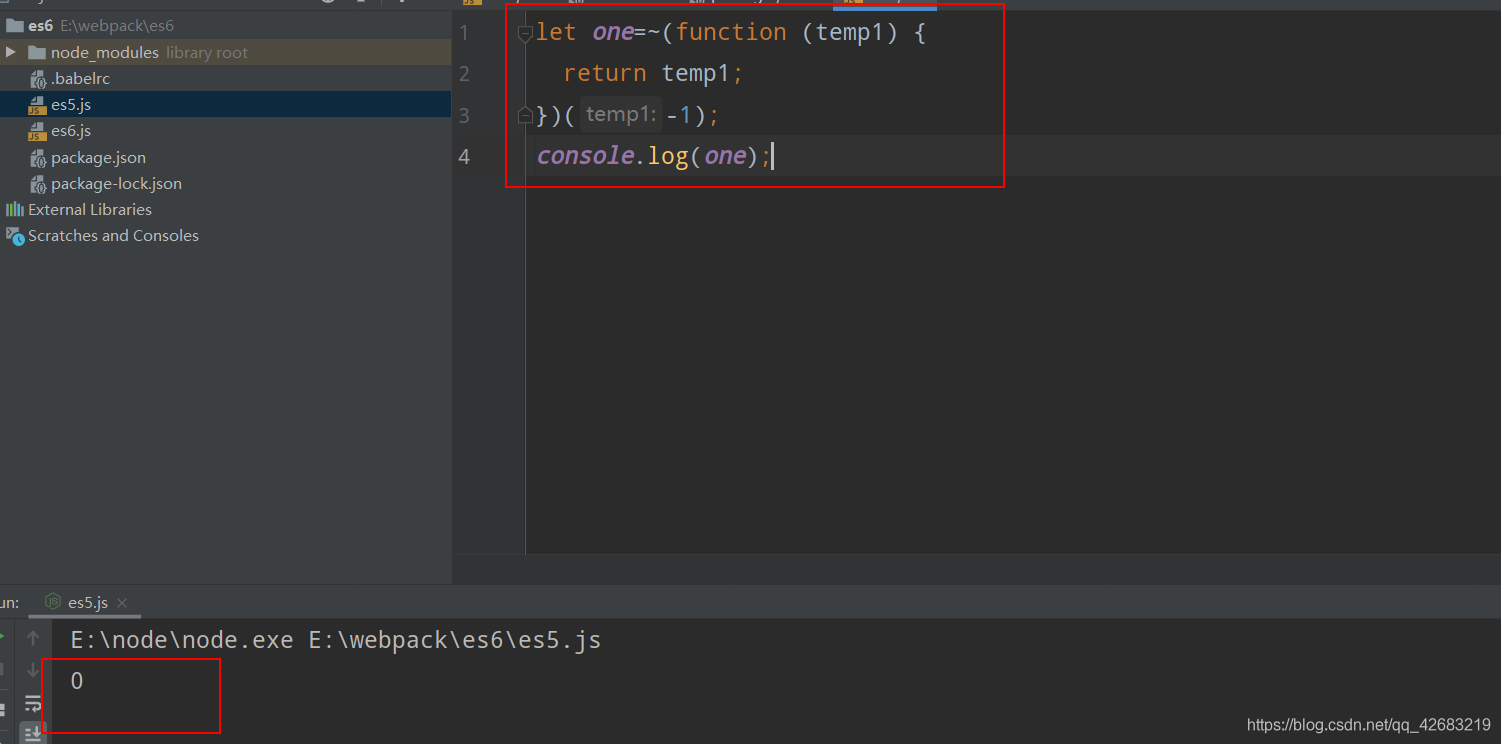The image size is (1501, 744).
Task: Click line number 2 in the gutter
Action: click(x=464, y=74)
